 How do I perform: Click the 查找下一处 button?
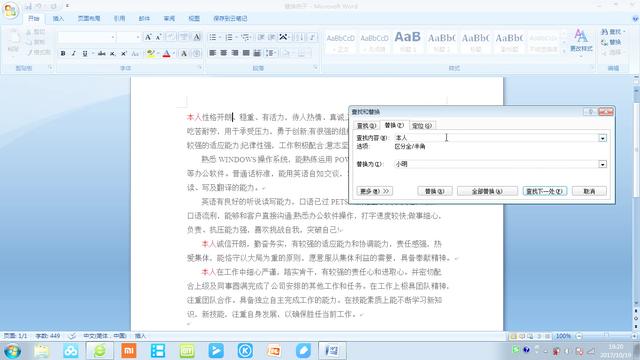coord(545,191)
